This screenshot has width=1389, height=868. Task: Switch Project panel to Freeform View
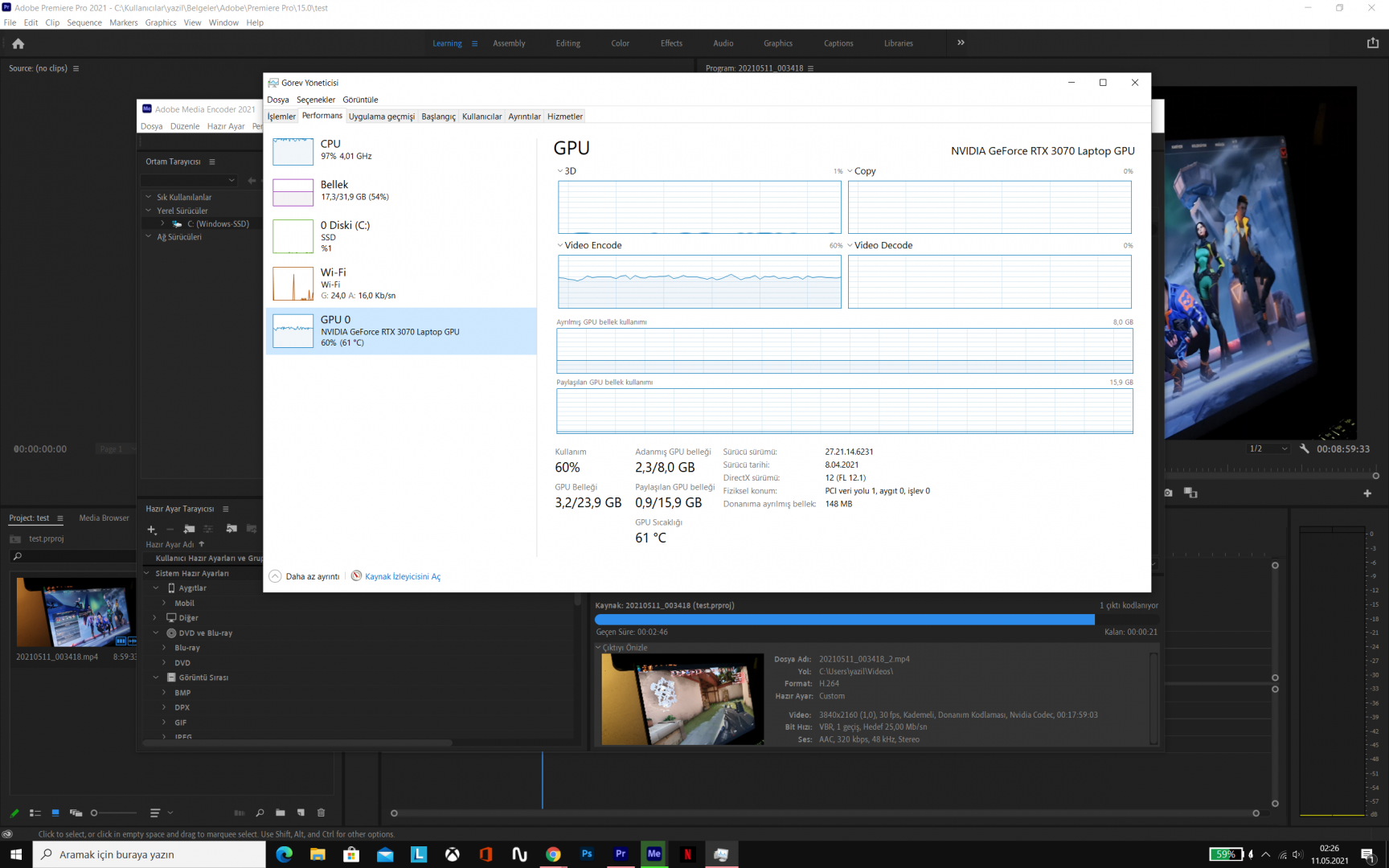(76, 813)
